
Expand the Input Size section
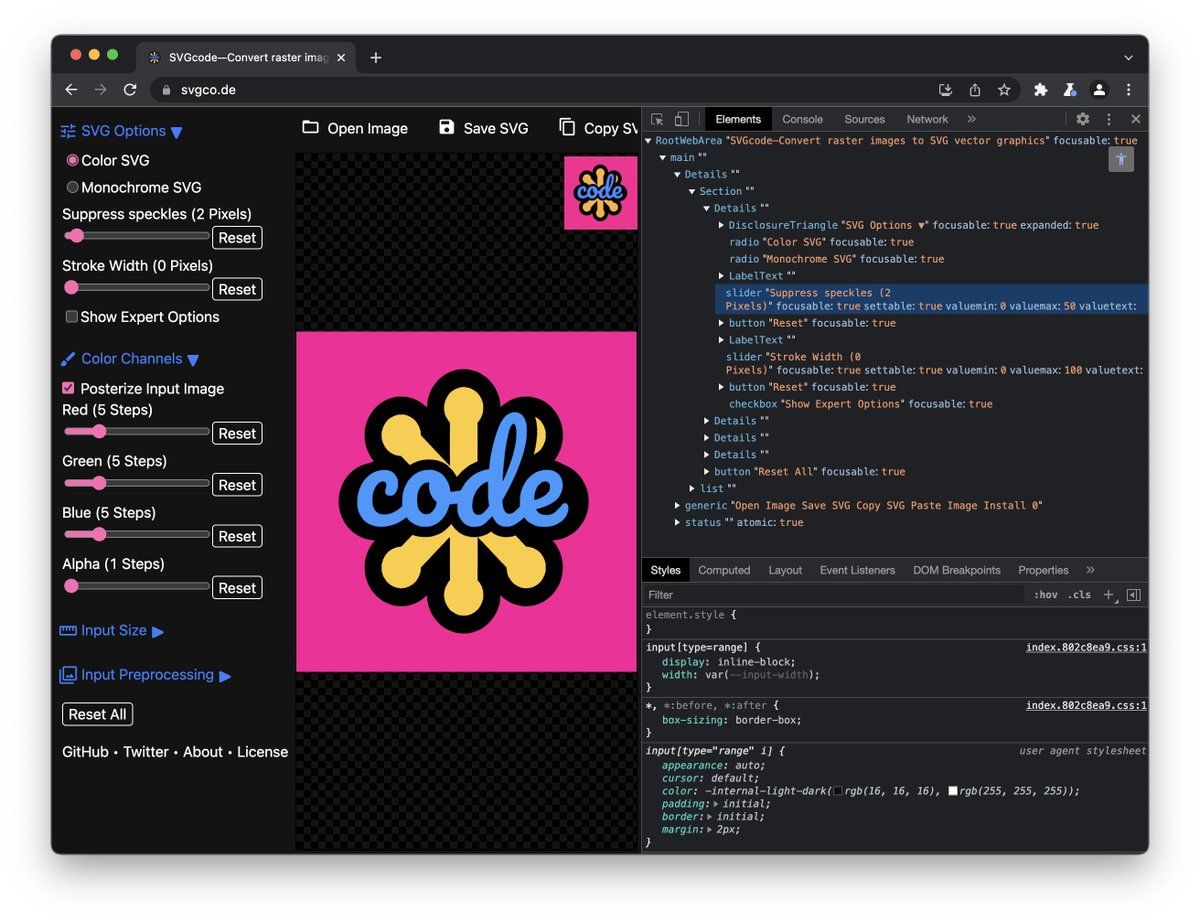pyautogui.click(x=112, y=631)
